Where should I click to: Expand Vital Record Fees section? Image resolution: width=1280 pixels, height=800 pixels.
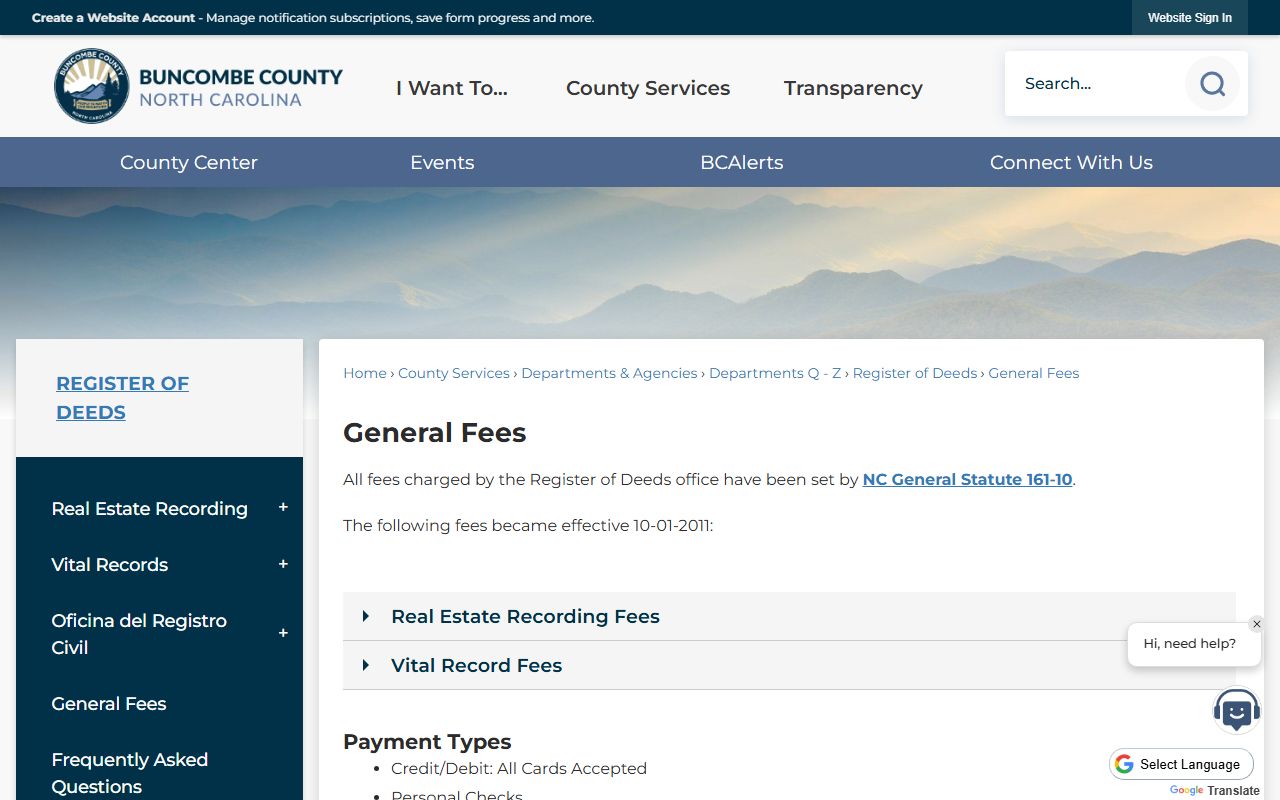(789, 665)
